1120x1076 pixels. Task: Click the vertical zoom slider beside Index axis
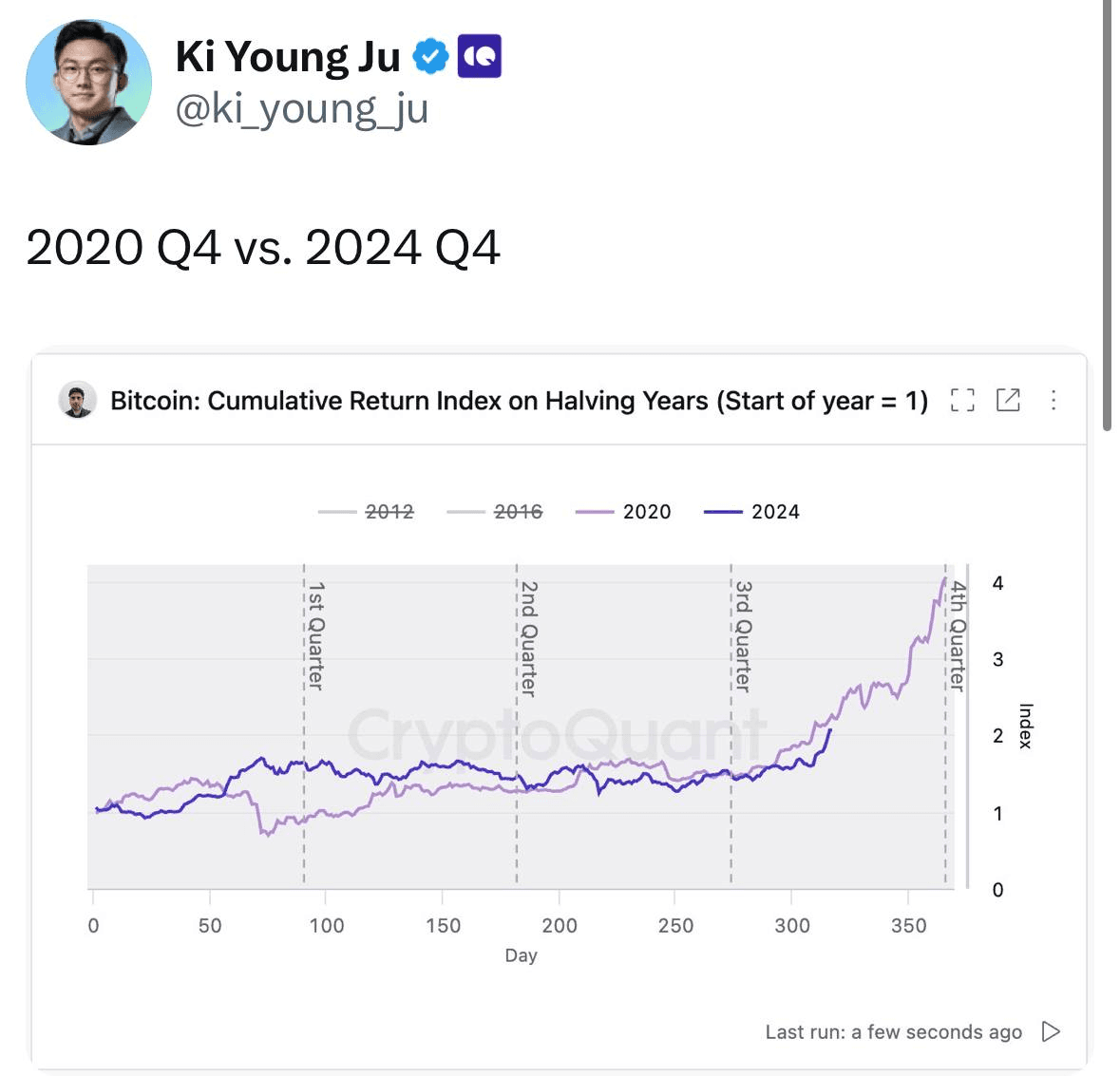[x=968, y=727]
